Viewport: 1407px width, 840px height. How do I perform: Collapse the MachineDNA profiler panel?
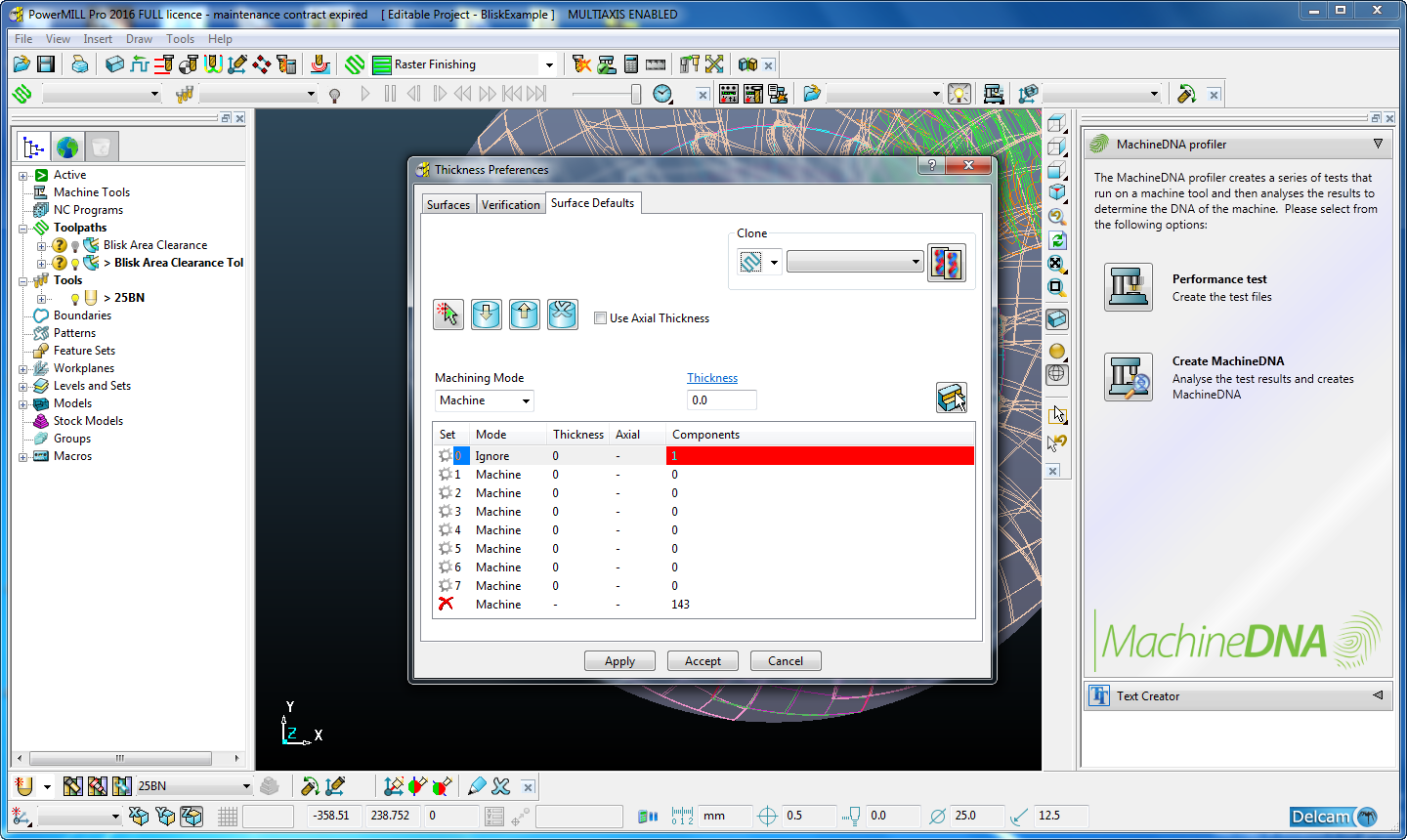1378,144
